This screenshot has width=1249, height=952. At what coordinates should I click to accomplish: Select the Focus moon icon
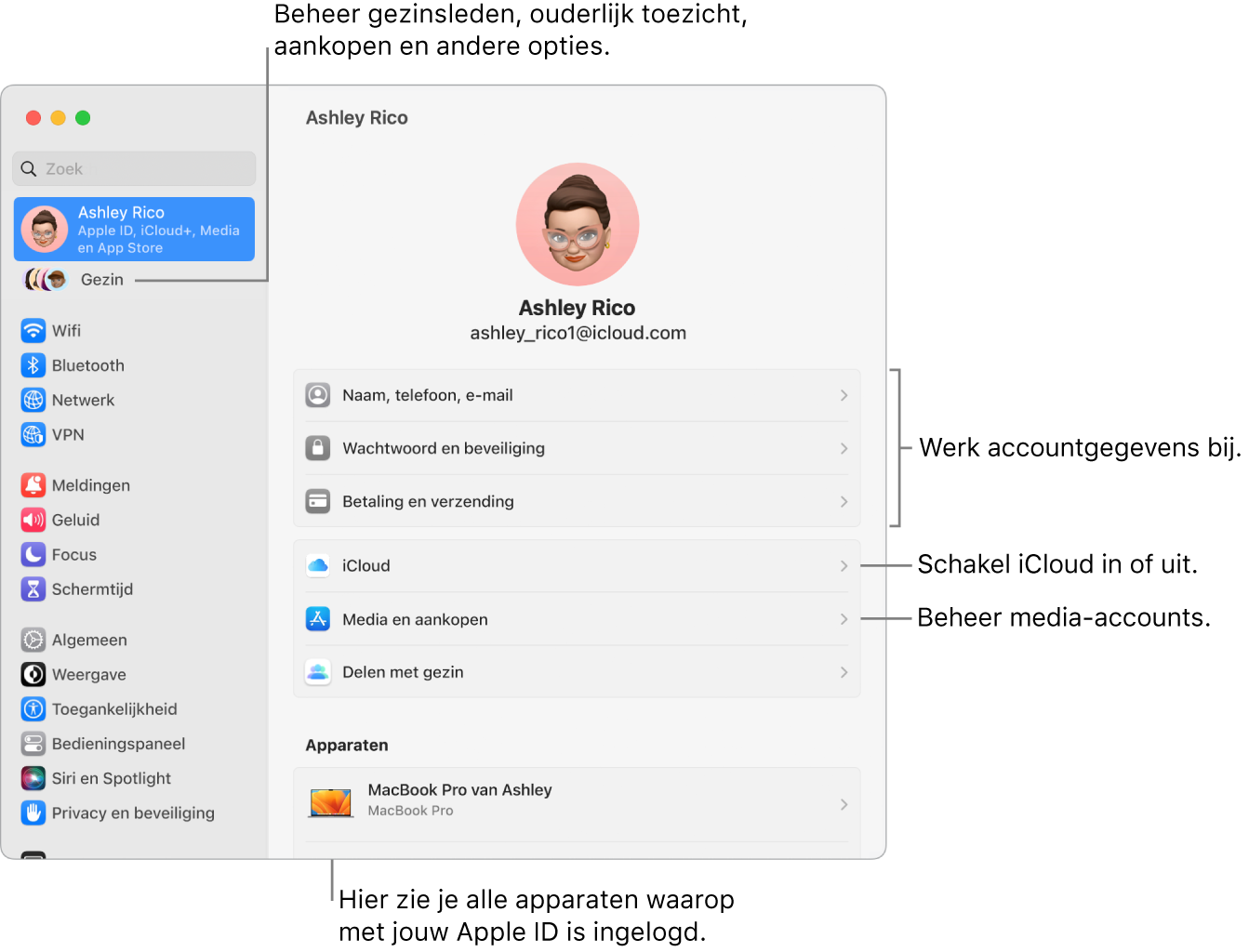[33, 554]
